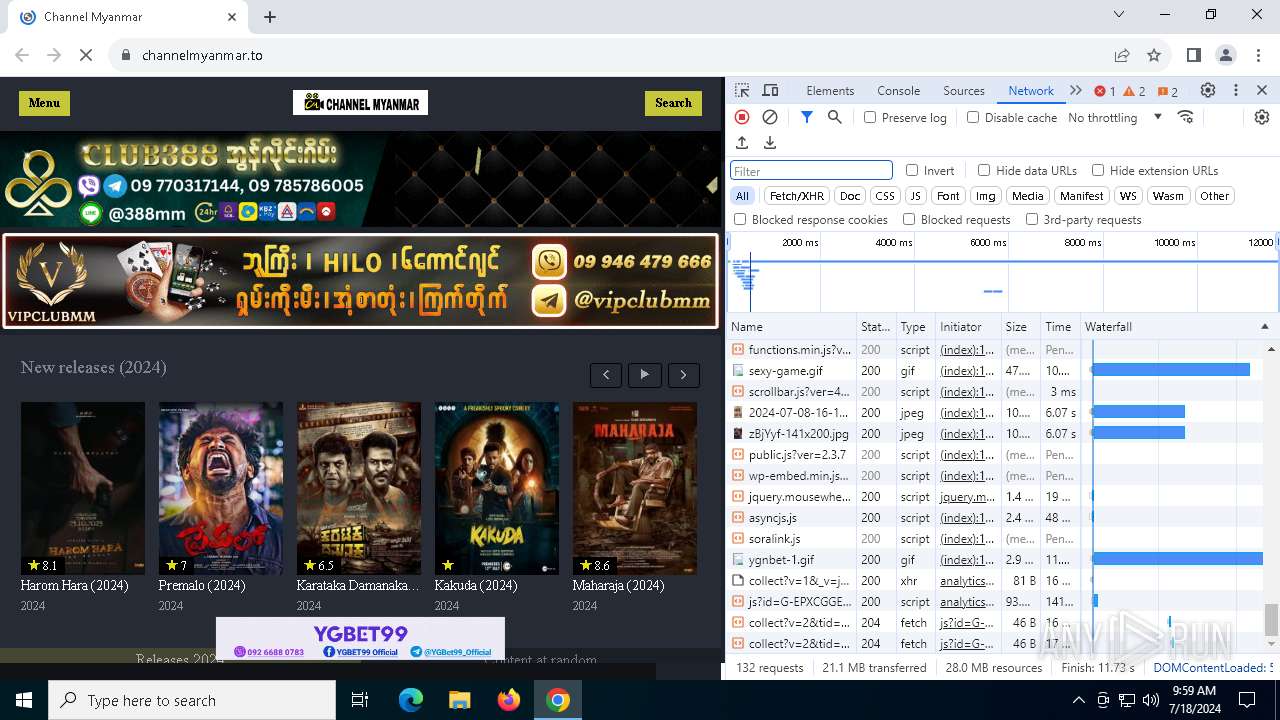This screenshot has height=720, width=1280.
Task: Go to previous new releases
Action: [606, 375]
